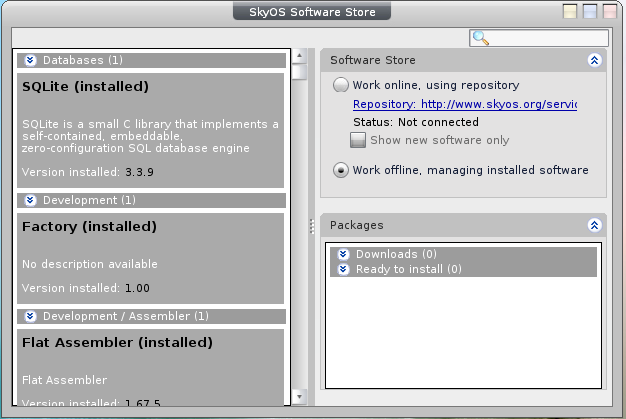Select Work online, using repository

[341, 85]
